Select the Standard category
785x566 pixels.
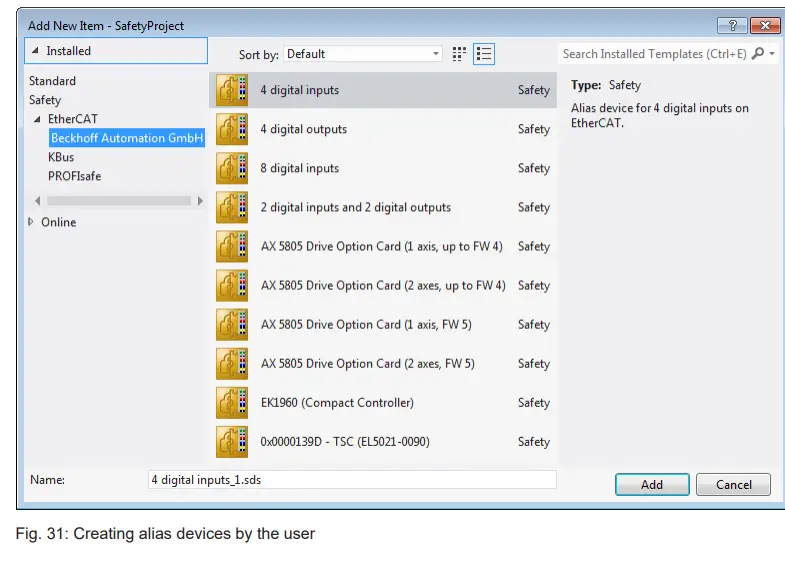(x=52, y=81)
